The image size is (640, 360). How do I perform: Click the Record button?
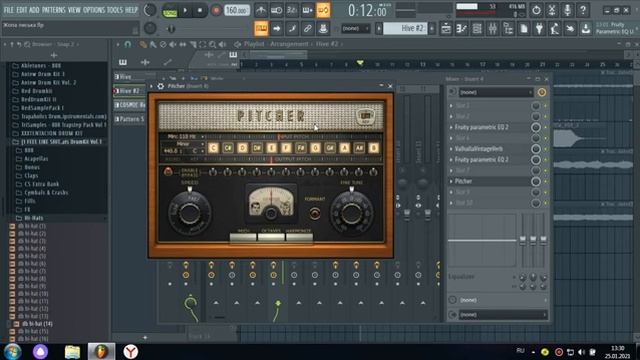coord(216,11)
